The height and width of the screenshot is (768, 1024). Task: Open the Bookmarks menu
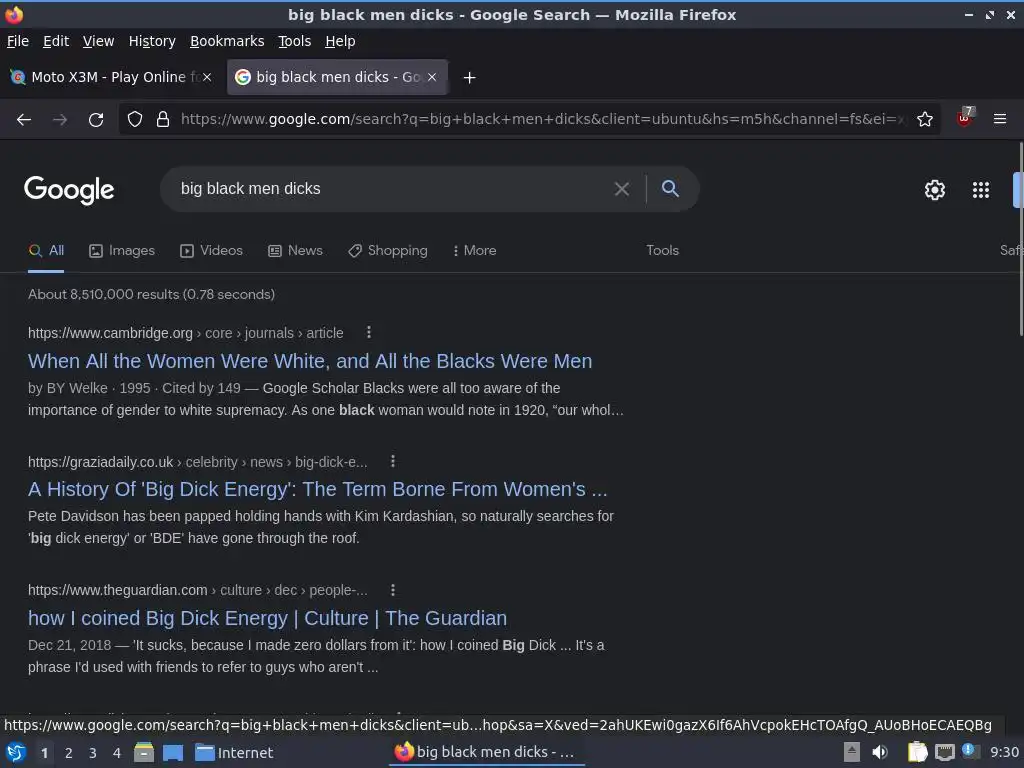coord(227,41)
